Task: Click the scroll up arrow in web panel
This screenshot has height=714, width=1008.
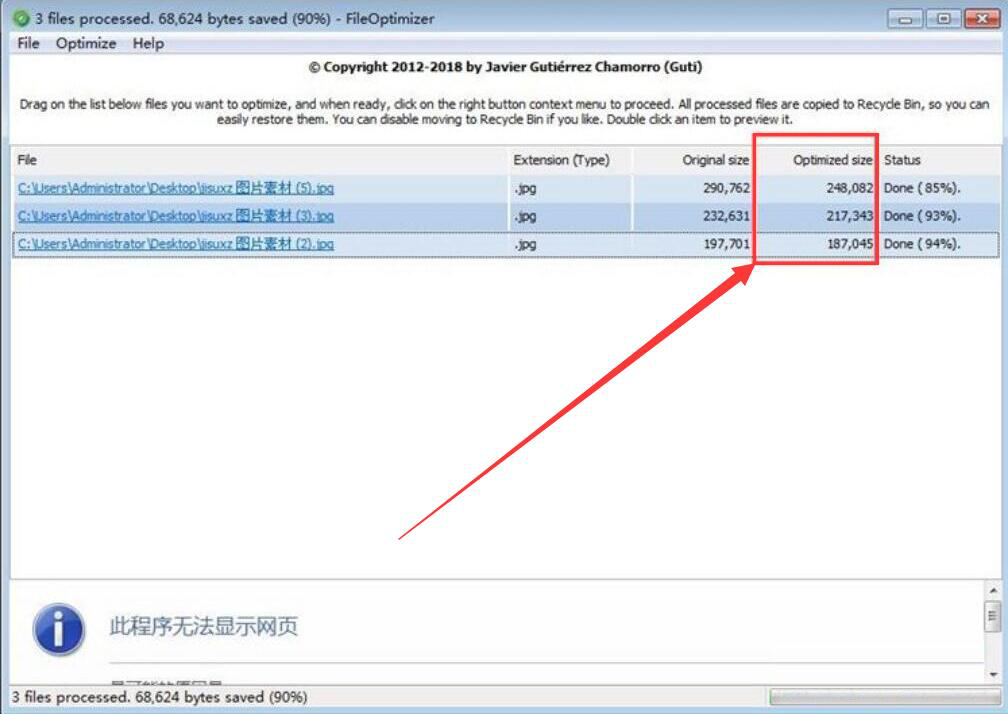Action: (x=993, y=590)
